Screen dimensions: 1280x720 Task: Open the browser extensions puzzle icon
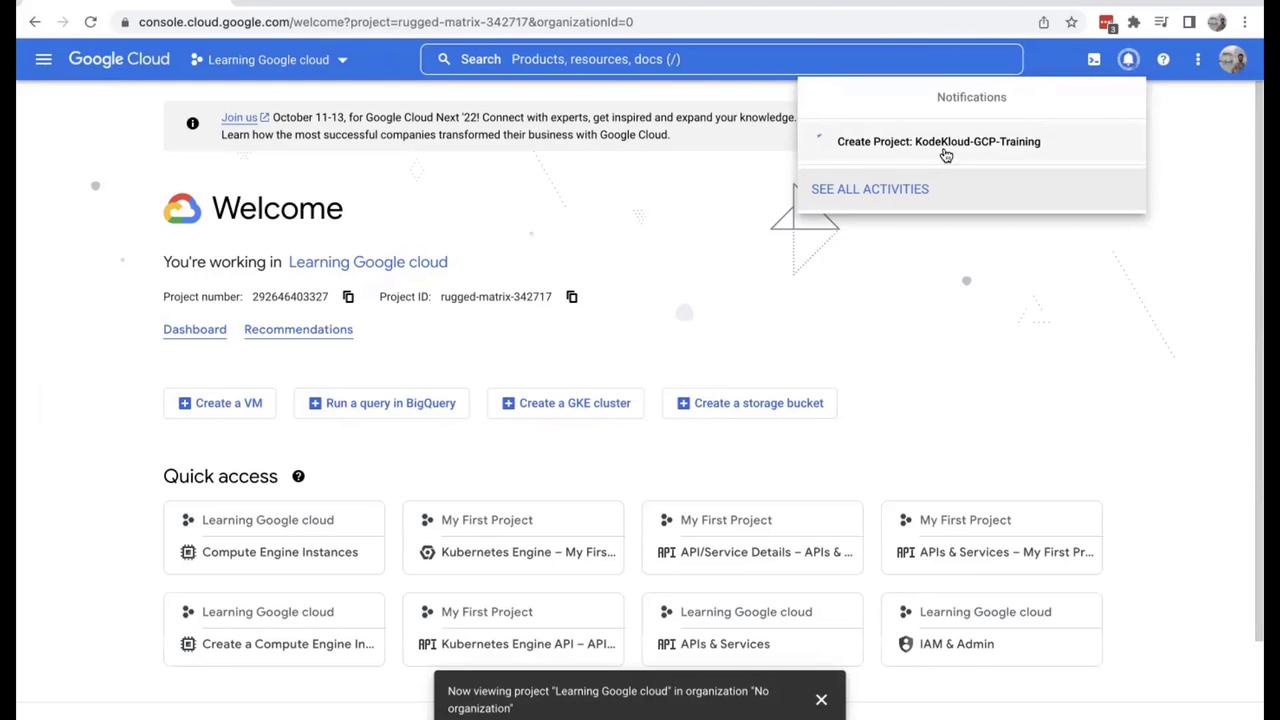[x=1134, y=22]
